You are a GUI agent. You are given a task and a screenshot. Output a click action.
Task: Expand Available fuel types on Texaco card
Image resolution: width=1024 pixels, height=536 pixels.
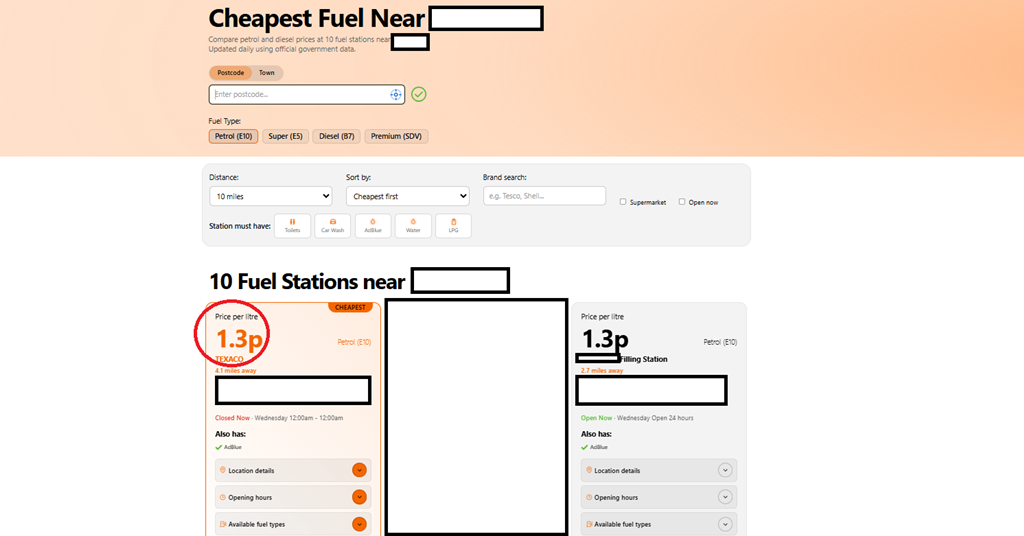point(293,524)
